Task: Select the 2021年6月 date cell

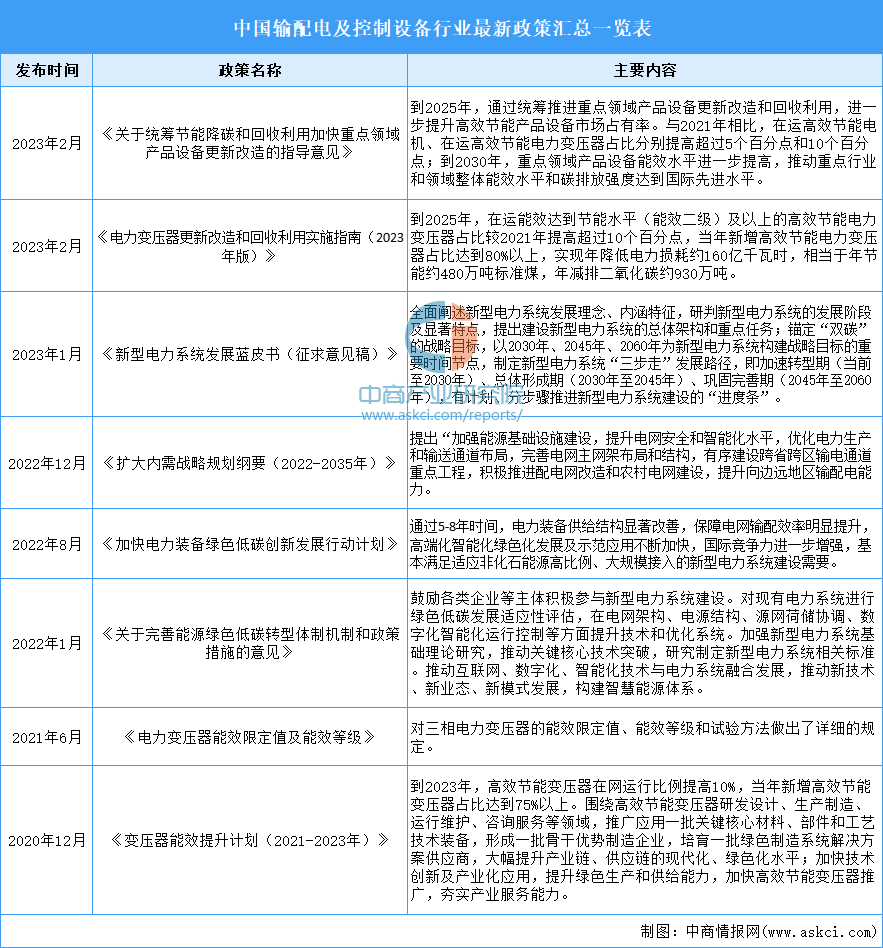Action: 47,737
